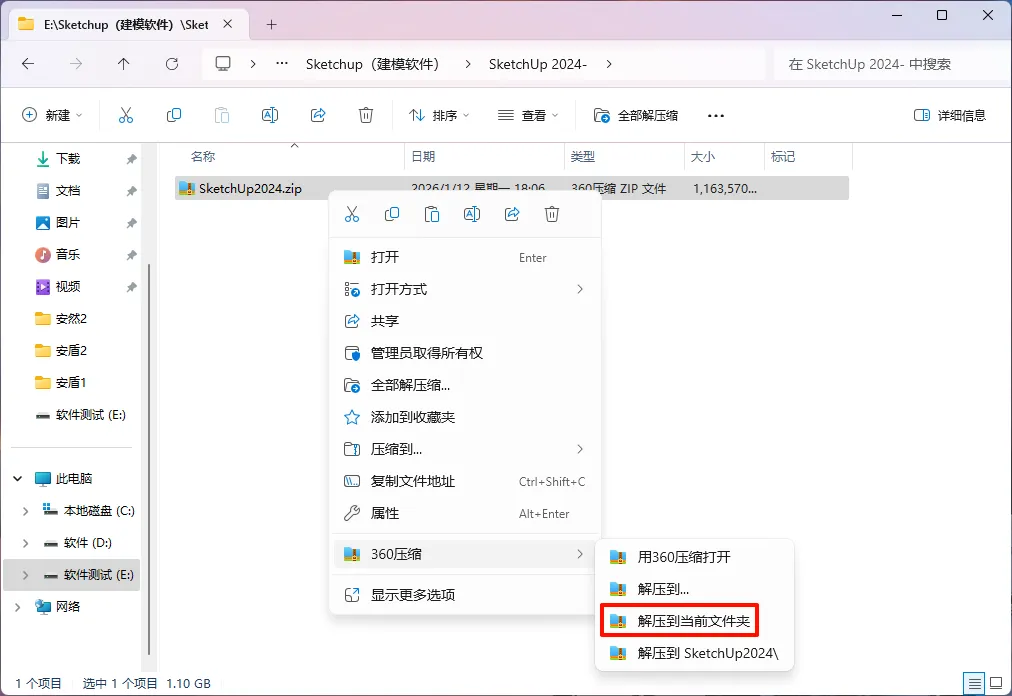Click the Forward navigation arrow
The height and width of the screenshot is (696, 1012).
click(x=76, y=63)
